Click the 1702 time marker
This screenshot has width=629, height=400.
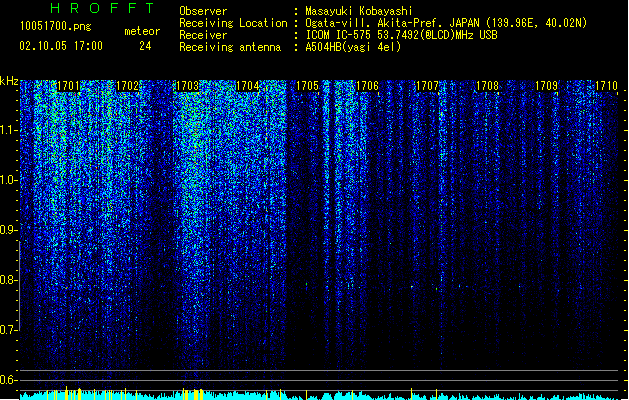click(x=128, y=86)
